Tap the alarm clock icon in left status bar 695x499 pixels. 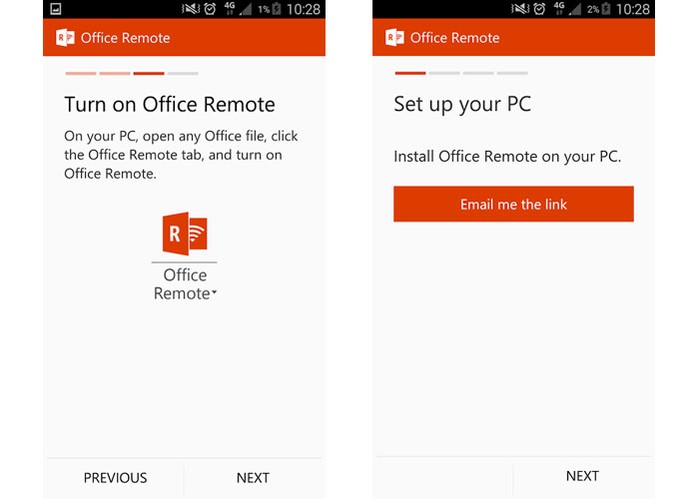click(x=210, y=9)
